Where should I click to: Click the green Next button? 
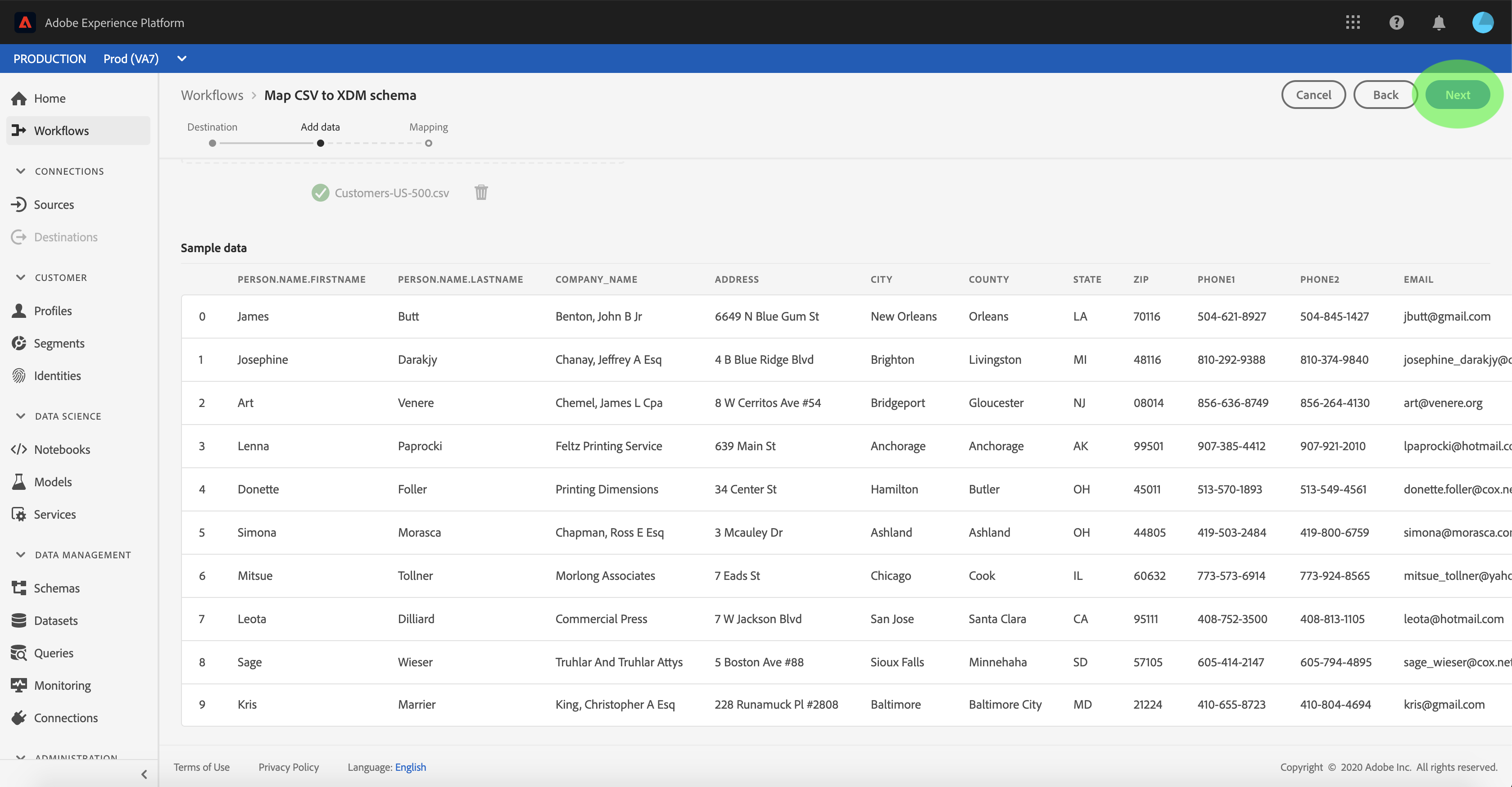1457,95
